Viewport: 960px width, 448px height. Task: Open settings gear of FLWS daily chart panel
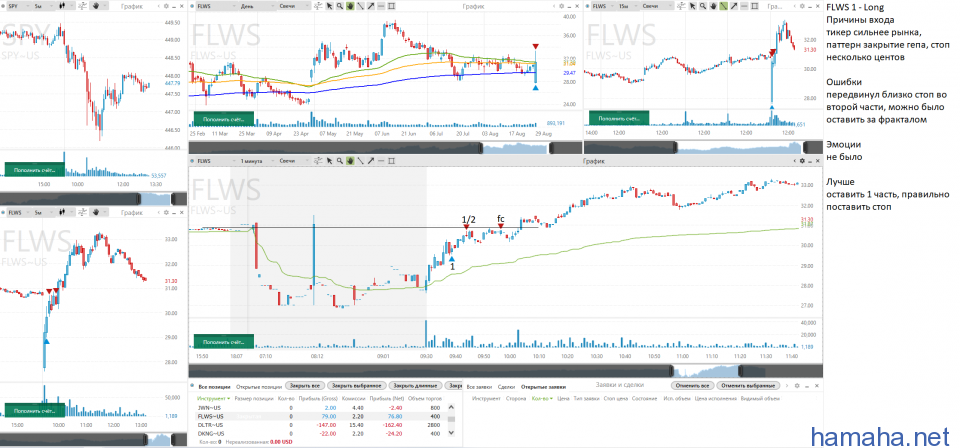(x=561, y=6)
